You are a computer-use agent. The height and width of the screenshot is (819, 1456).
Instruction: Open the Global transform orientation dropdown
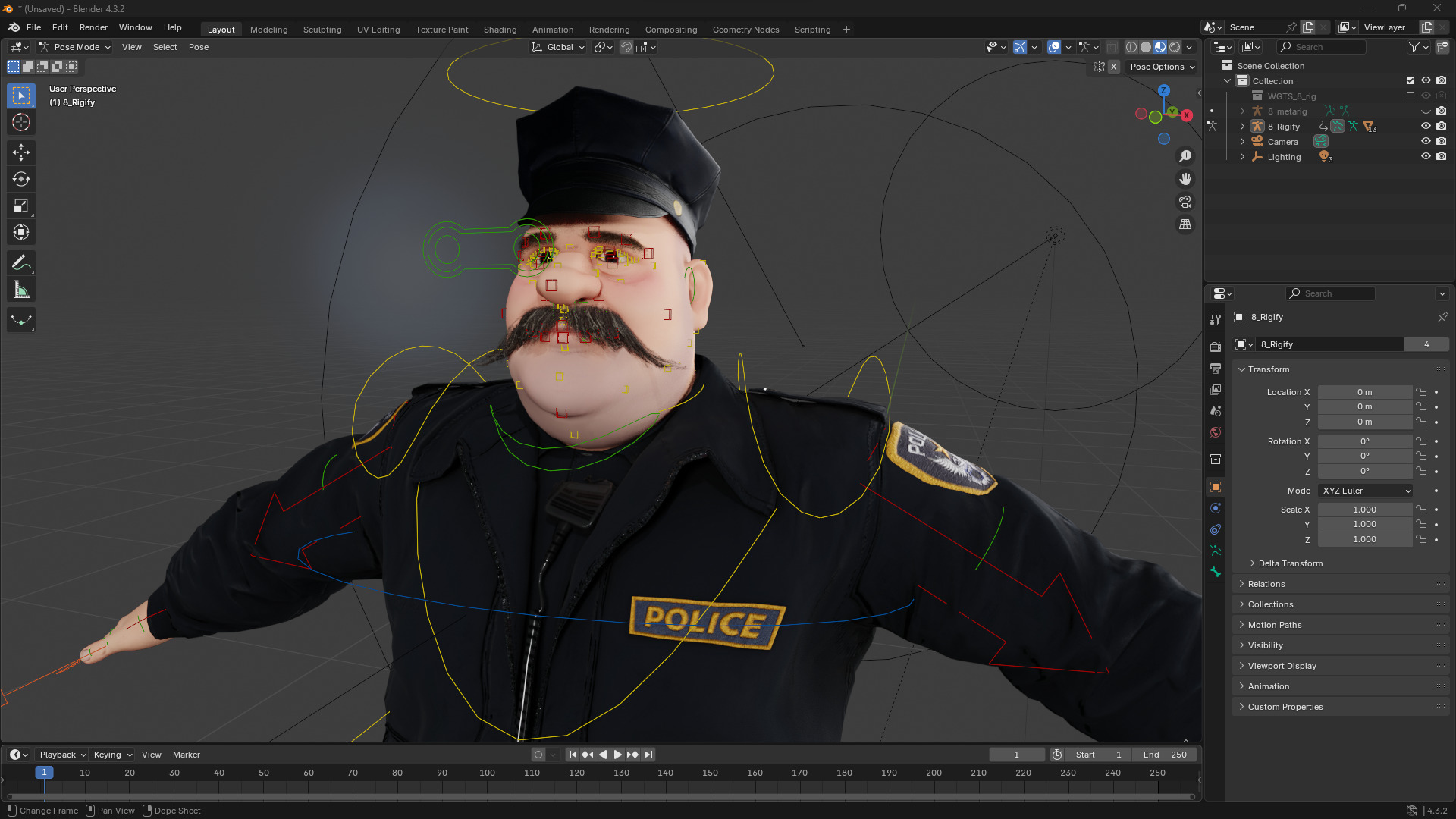559,47
